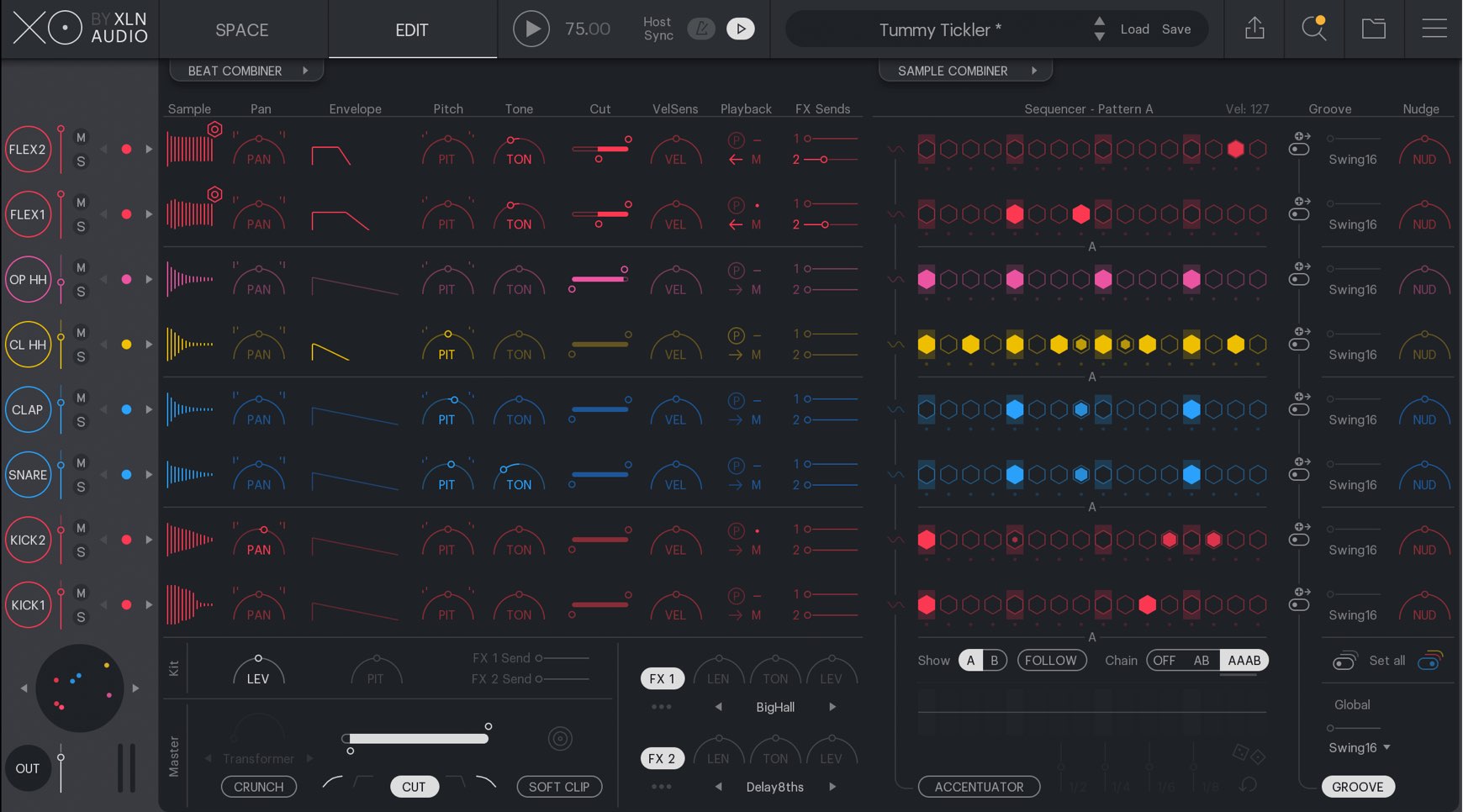Screen dimensions: 1463x812
Task: Click the KICK2 pattern shift icon beside sequencer
Action: point(1300,534)
